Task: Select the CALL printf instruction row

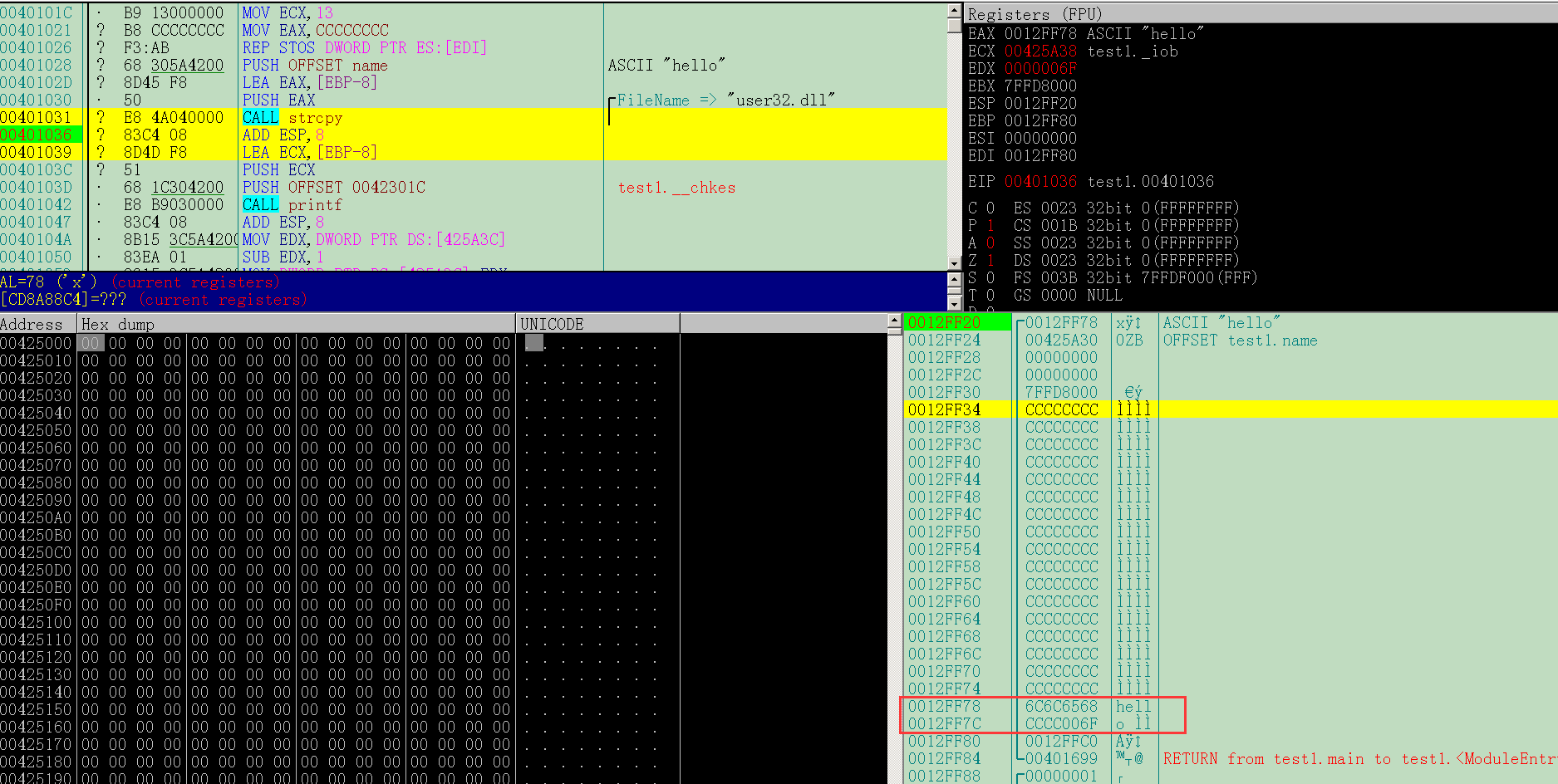Action: click(316, 205)
